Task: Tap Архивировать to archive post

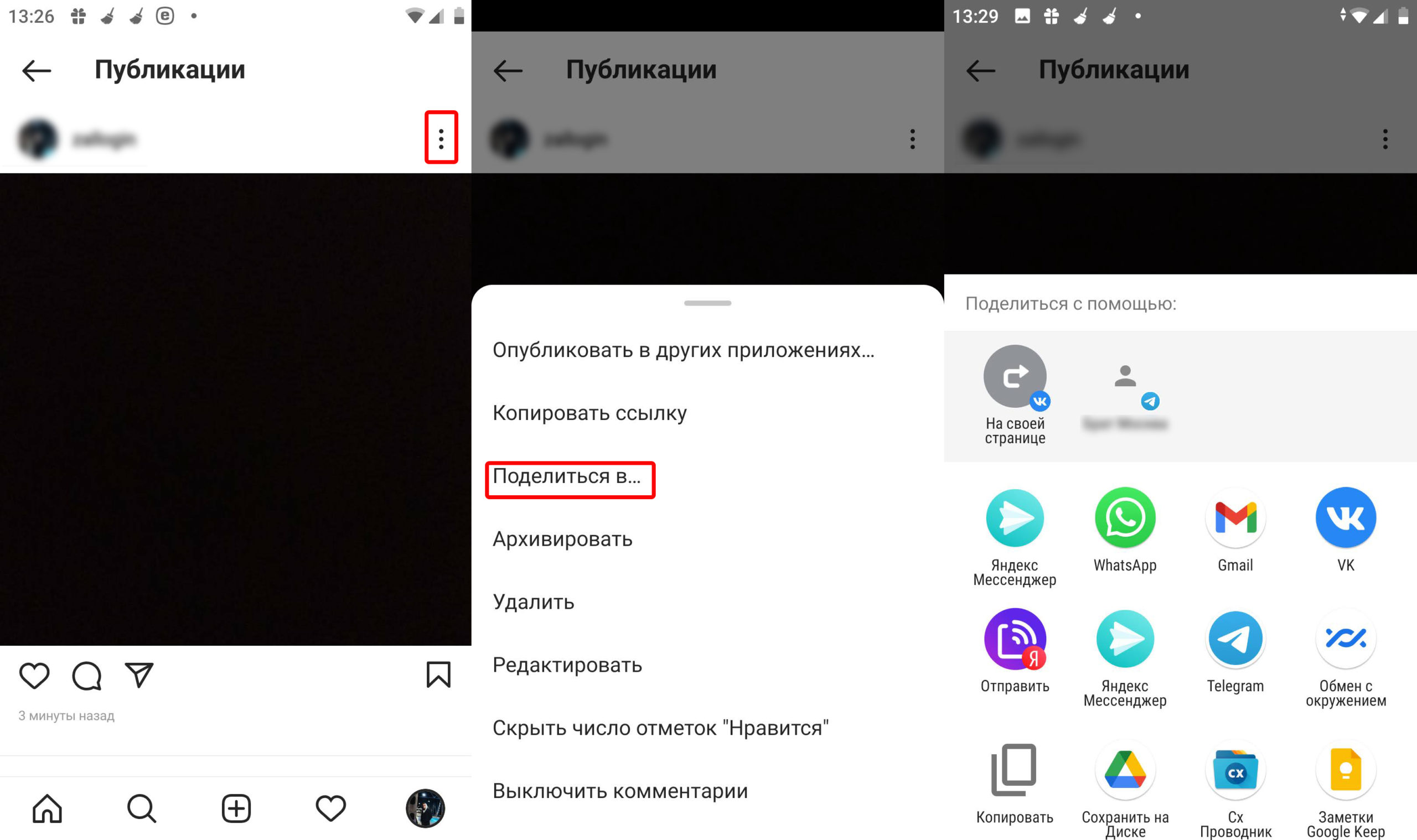Action: point(563,538)
